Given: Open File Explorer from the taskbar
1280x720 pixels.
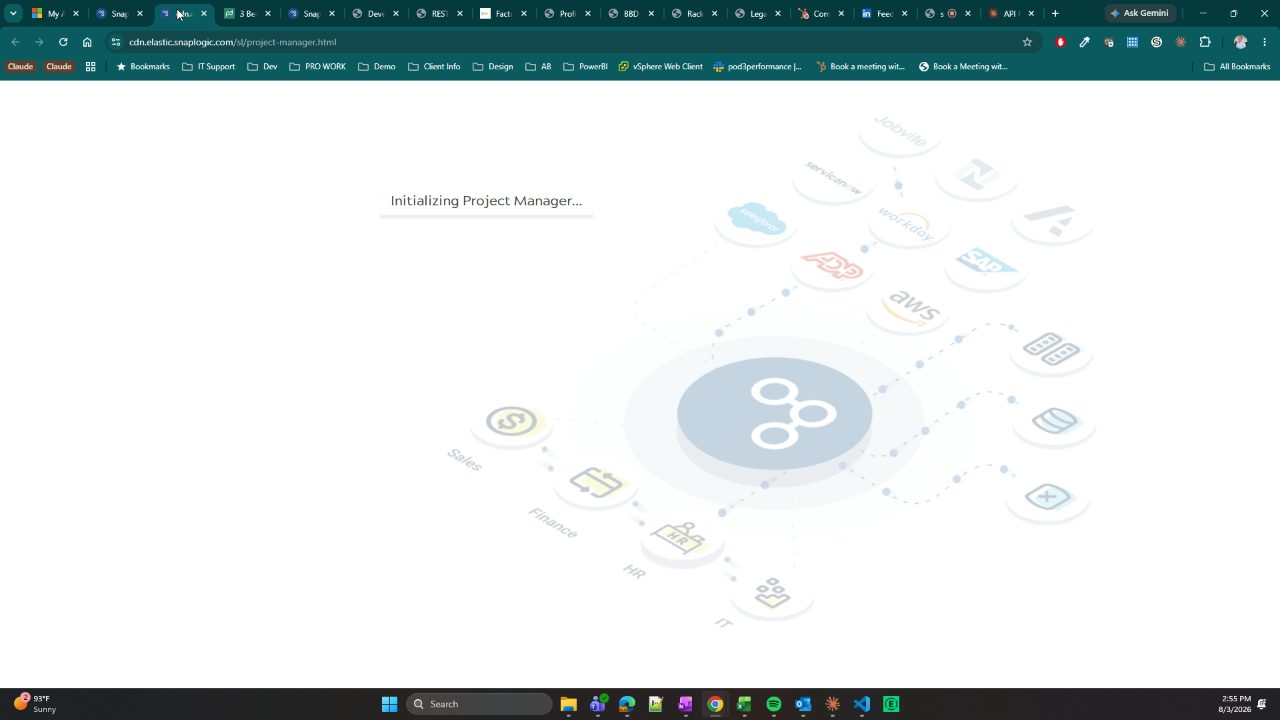Looking at the screenshot, I should 568,704.
